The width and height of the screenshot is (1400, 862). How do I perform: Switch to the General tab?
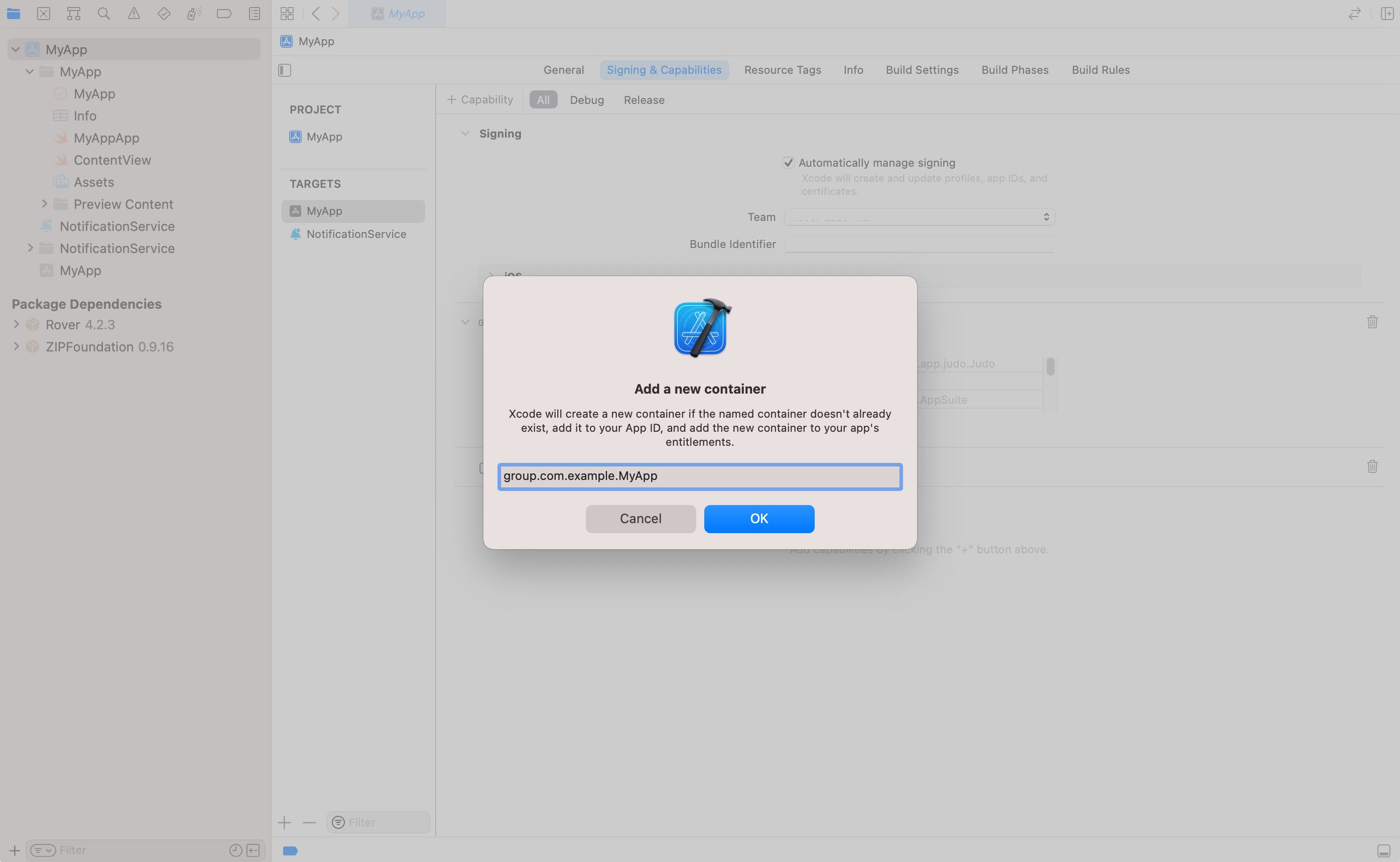pos(563,70)
